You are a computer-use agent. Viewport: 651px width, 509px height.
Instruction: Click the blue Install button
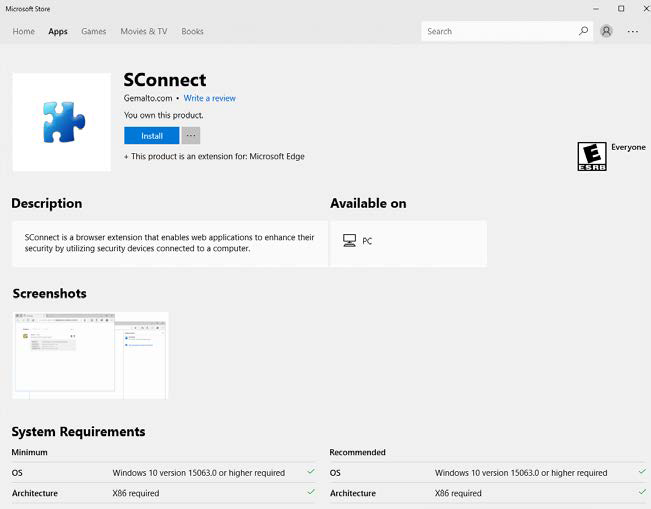[152, 136]
